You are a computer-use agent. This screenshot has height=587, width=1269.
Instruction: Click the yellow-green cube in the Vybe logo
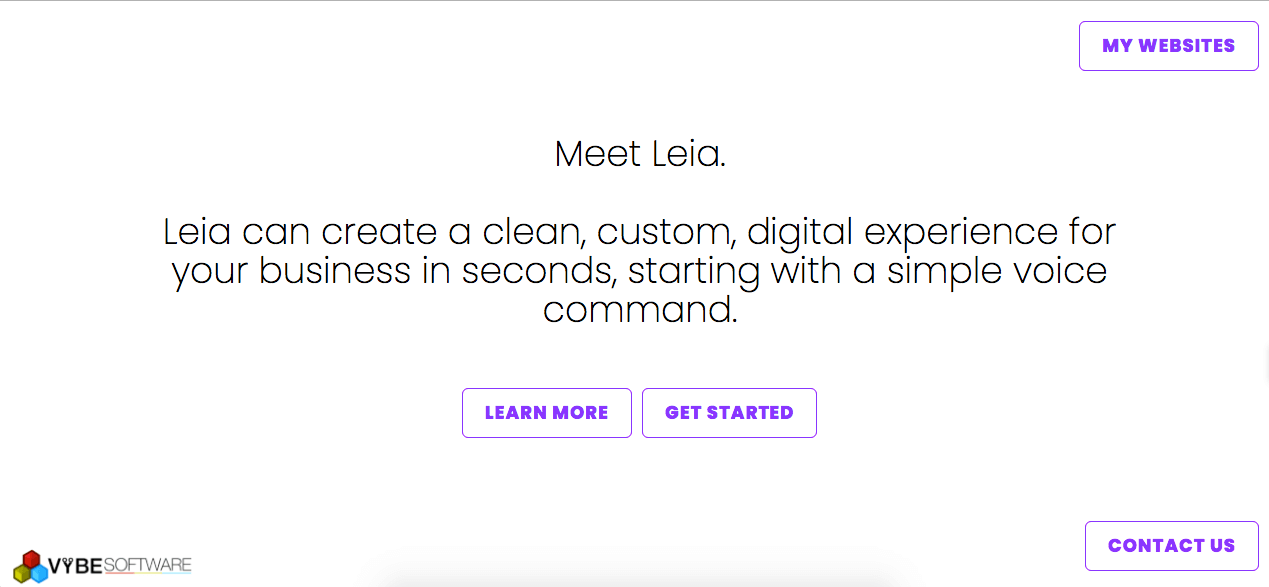pos(22,573)
